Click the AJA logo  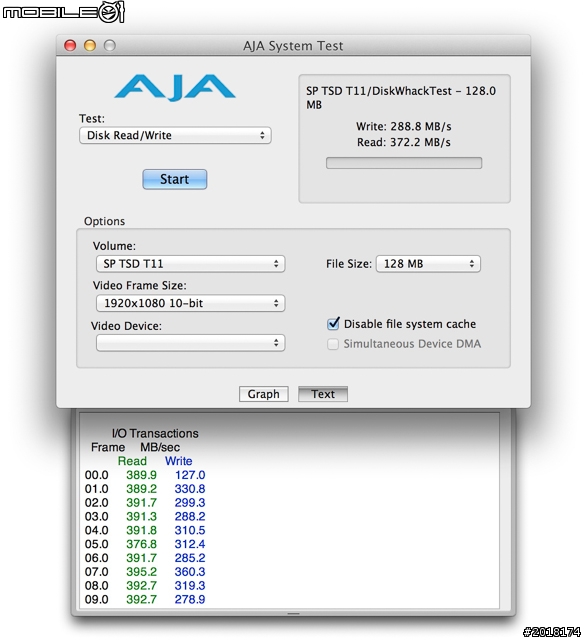(175, 87)
